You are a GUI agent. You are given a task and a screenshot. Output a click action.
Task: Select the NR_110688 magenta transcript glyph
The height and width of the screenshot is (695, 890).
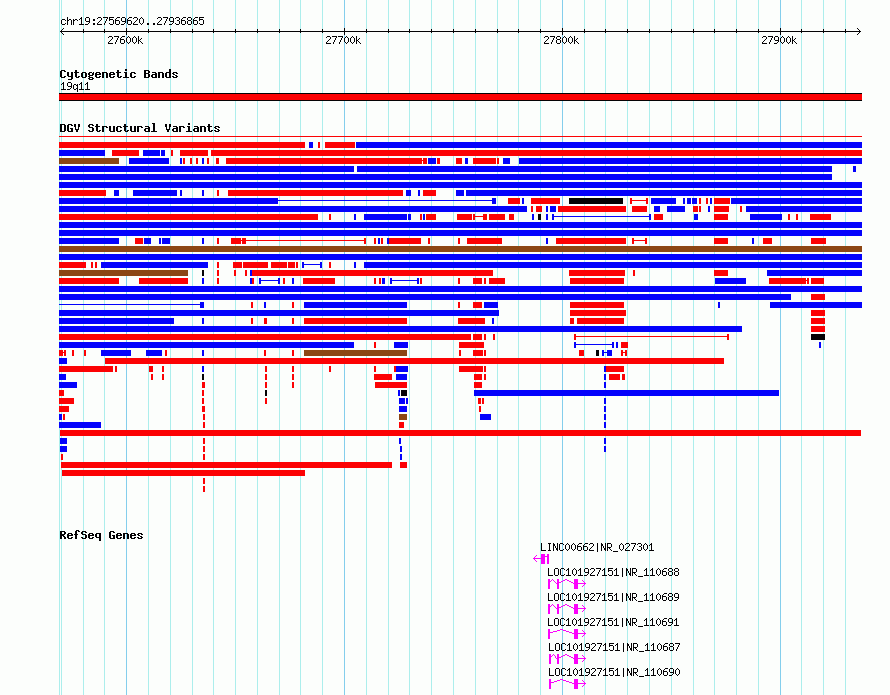(x=566, y=584)
